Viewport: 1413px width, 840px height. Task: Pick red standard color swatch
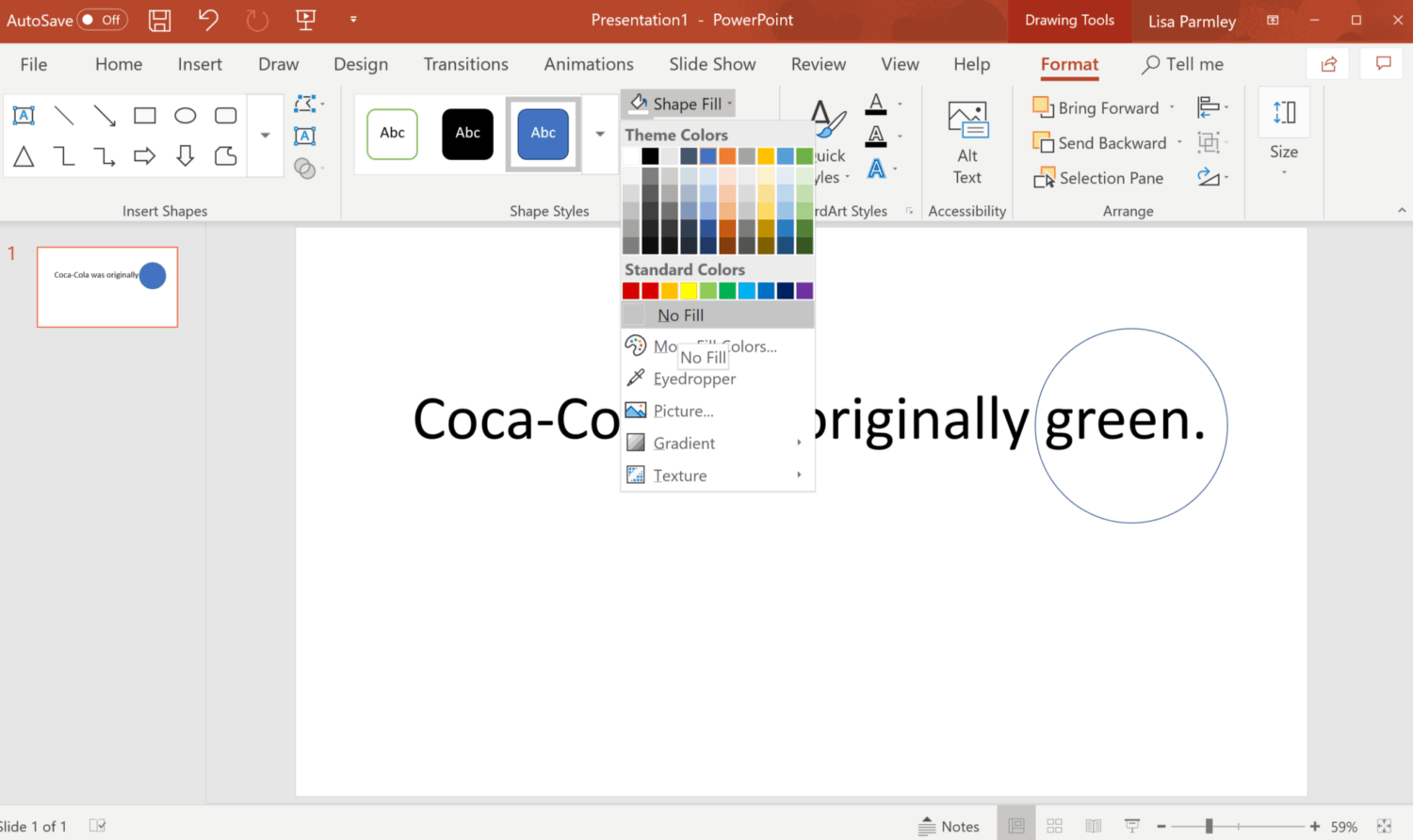click(650, 291)
